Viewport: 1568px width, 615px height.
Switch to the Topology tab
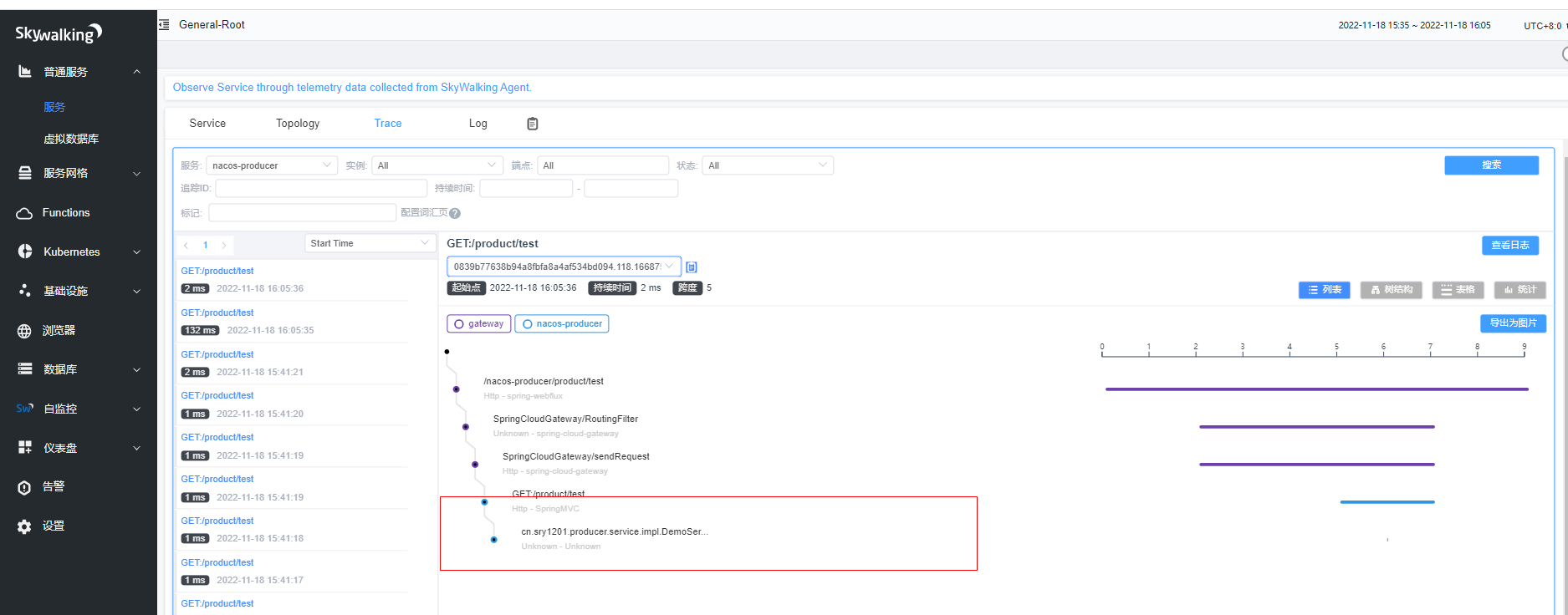point(298,123)
